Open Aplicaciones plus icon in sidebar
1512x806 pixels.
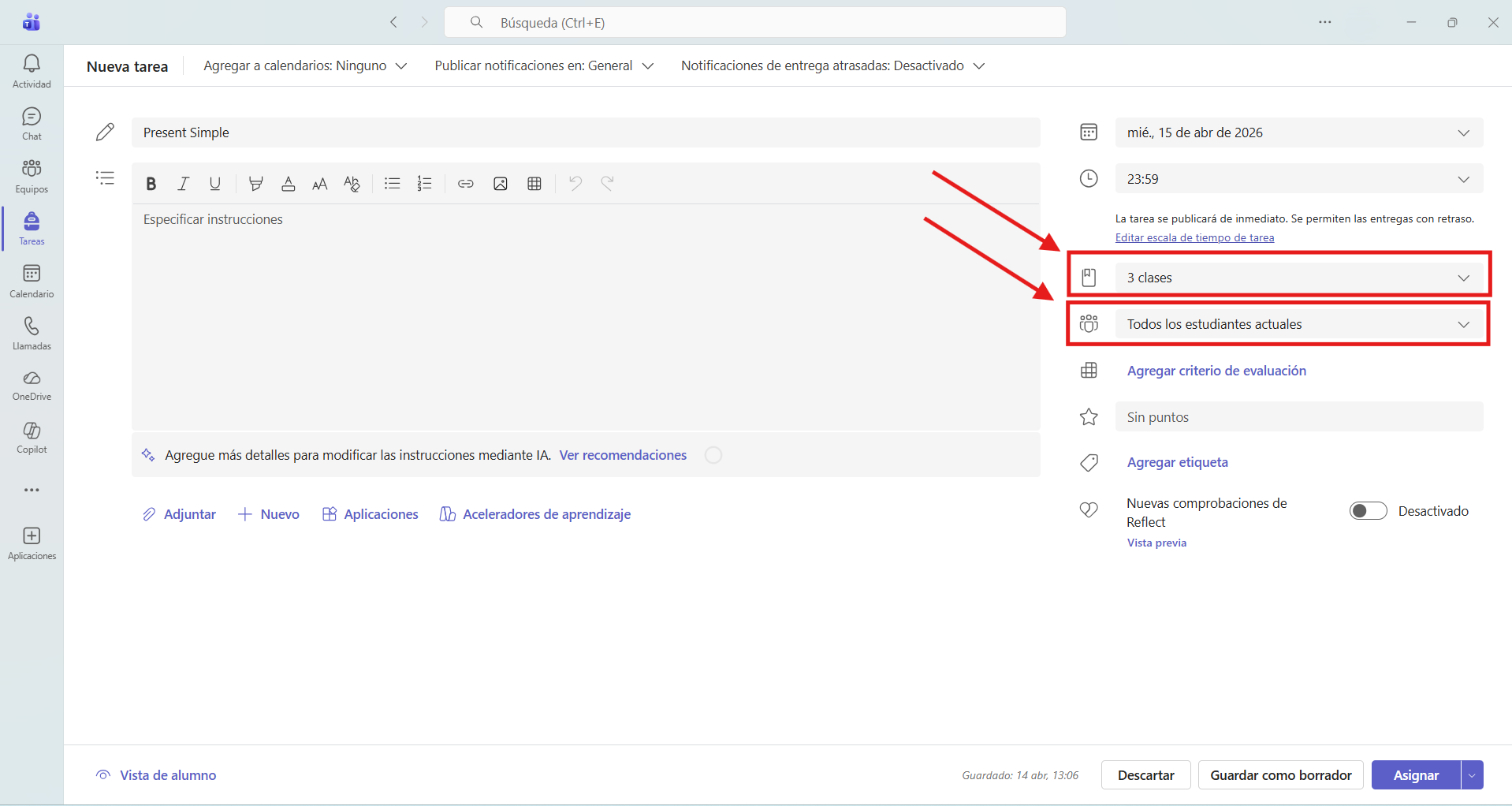32,543
